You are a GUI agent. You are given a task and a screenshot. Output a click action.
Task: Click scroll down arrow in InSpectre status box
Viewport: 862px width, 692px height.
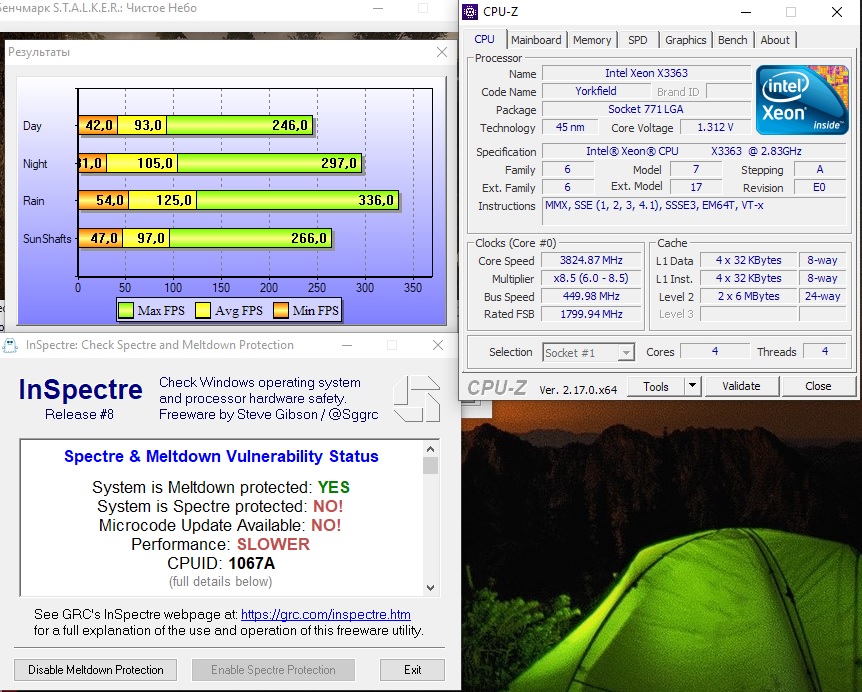tap(430, 588)
